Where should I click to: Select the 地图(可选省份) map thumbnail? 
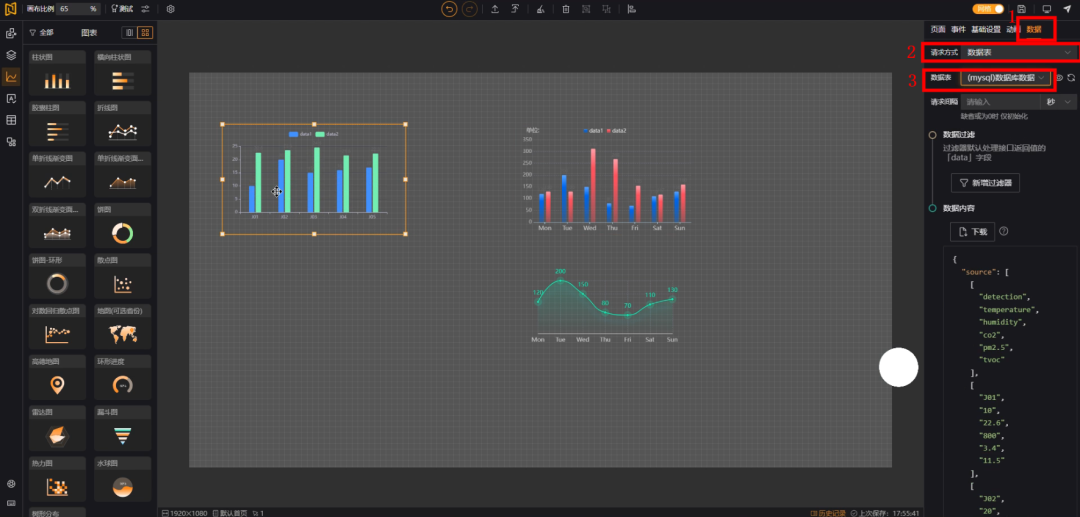(122, 327)
